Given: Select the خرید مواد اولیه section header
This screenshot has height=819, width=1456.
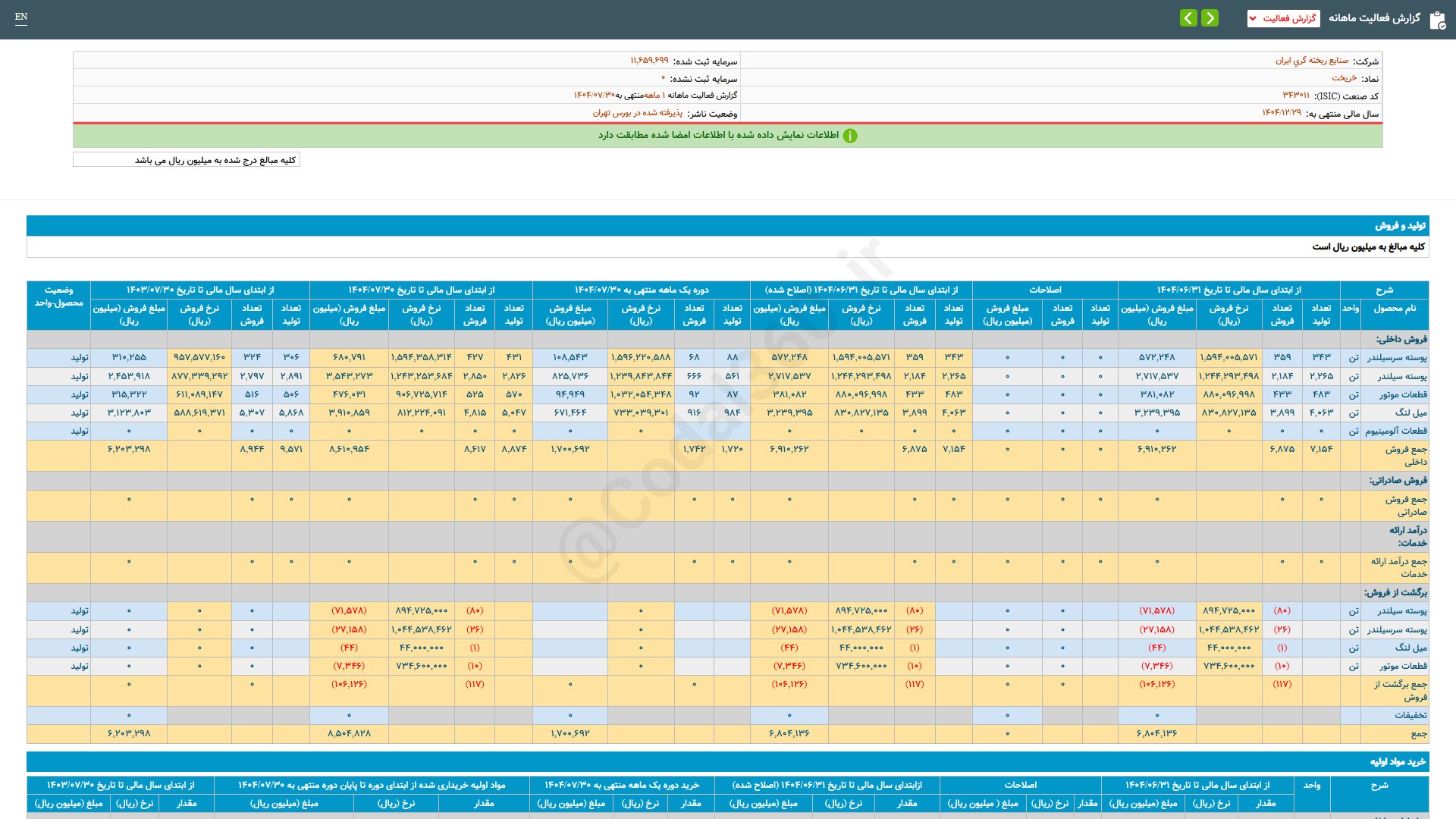Looking at the screenshot, I should [x=1397, y=761].
